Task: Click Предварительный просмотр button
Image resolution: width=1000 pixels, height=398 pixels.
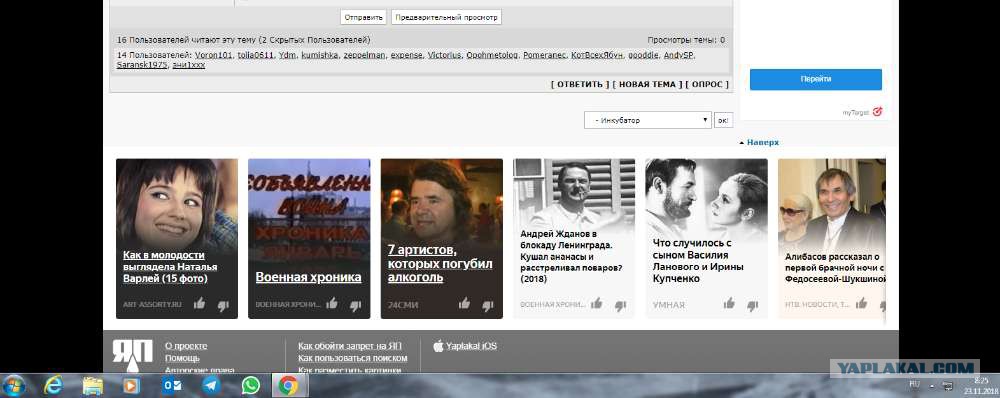Action: click(446, 17)
